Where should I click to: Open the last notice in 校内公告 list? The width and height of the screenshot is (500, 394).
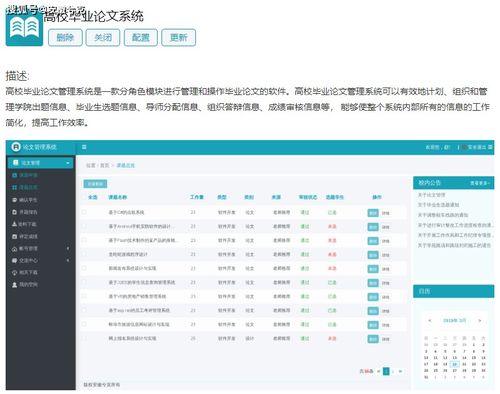[x=454, y=245]
